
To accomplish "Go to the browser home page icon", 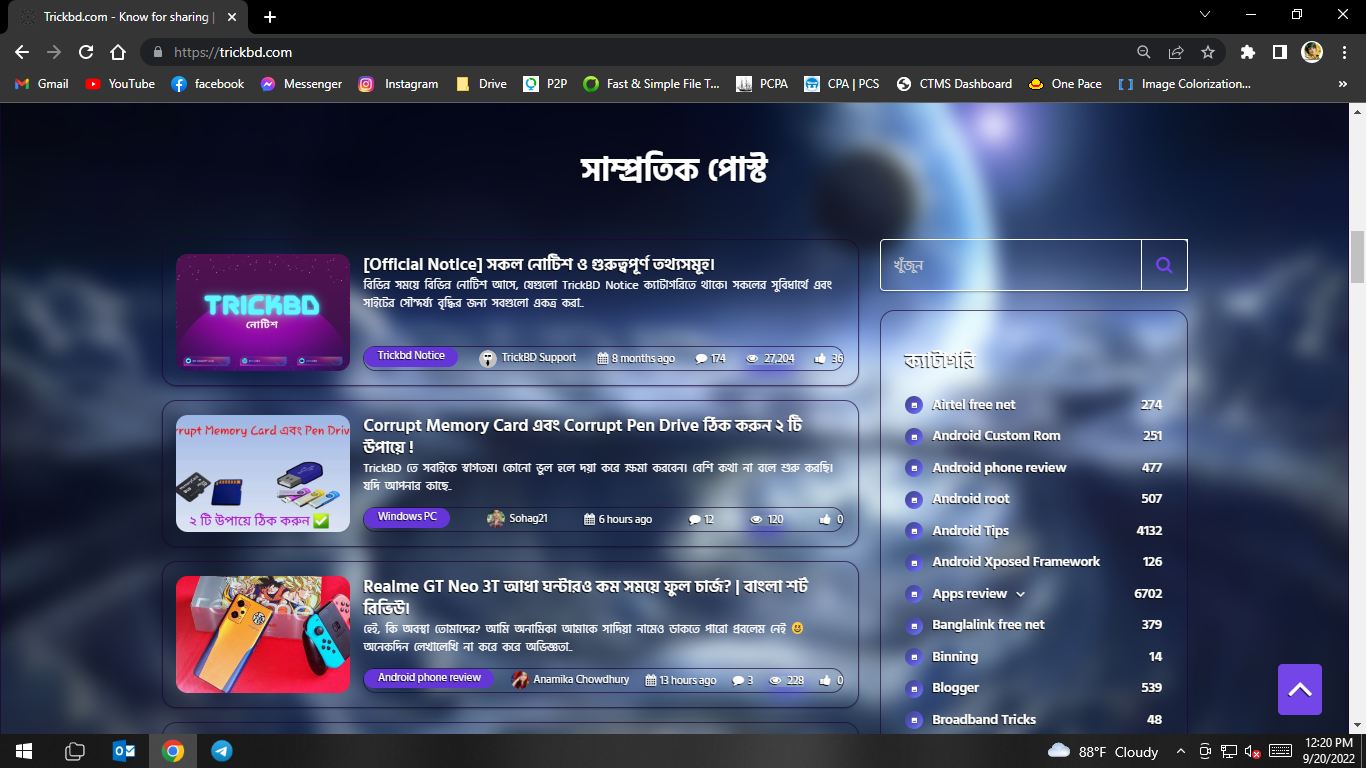I will [x=118, y=52].
